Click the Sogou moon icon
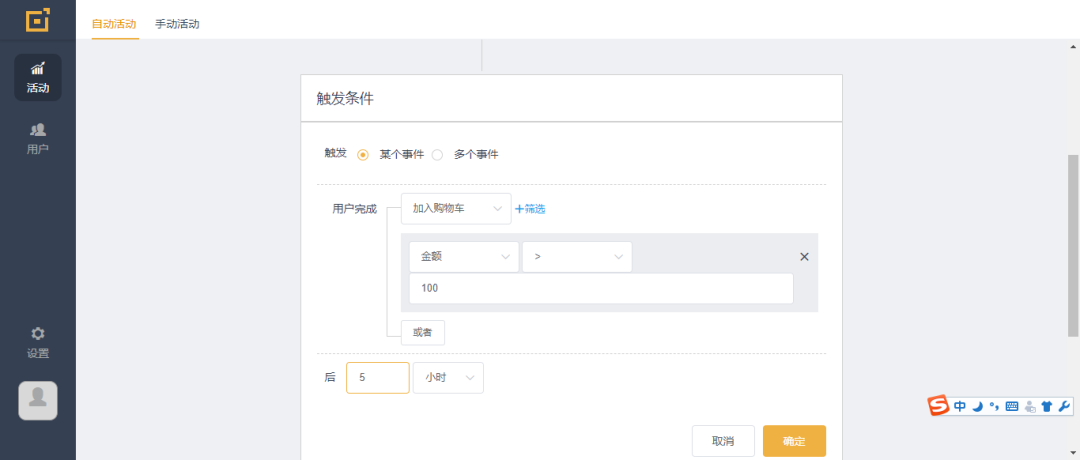 coord(977,406)
